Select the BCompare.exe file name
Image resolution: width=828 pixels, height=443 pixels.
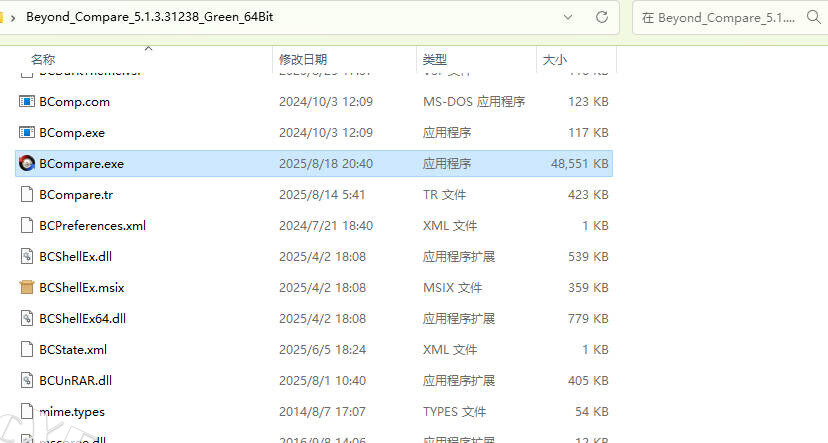click(x=81, y=164)
